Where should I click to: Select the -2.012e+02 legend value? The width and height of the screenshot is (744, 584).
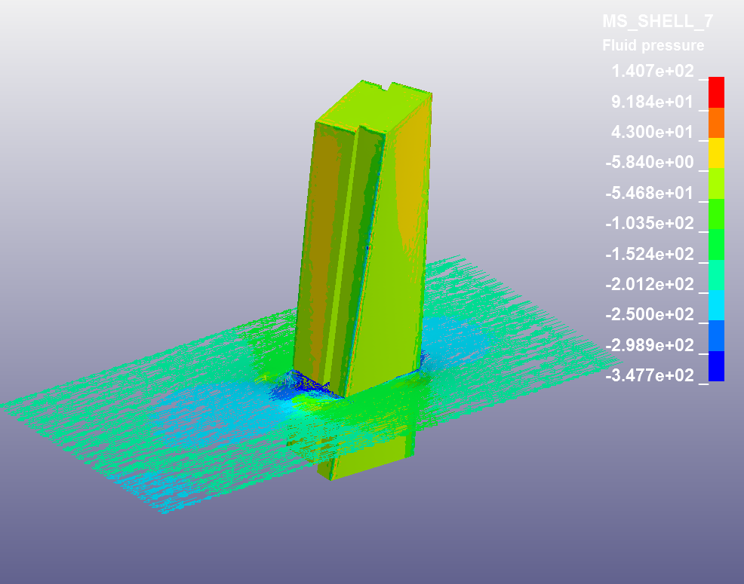(650, 285)
